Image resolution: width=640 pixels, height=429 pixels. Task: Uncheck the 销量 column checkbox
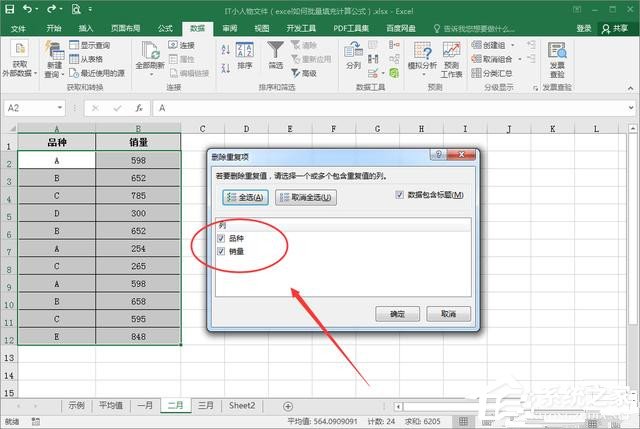[x=222, y=252]
